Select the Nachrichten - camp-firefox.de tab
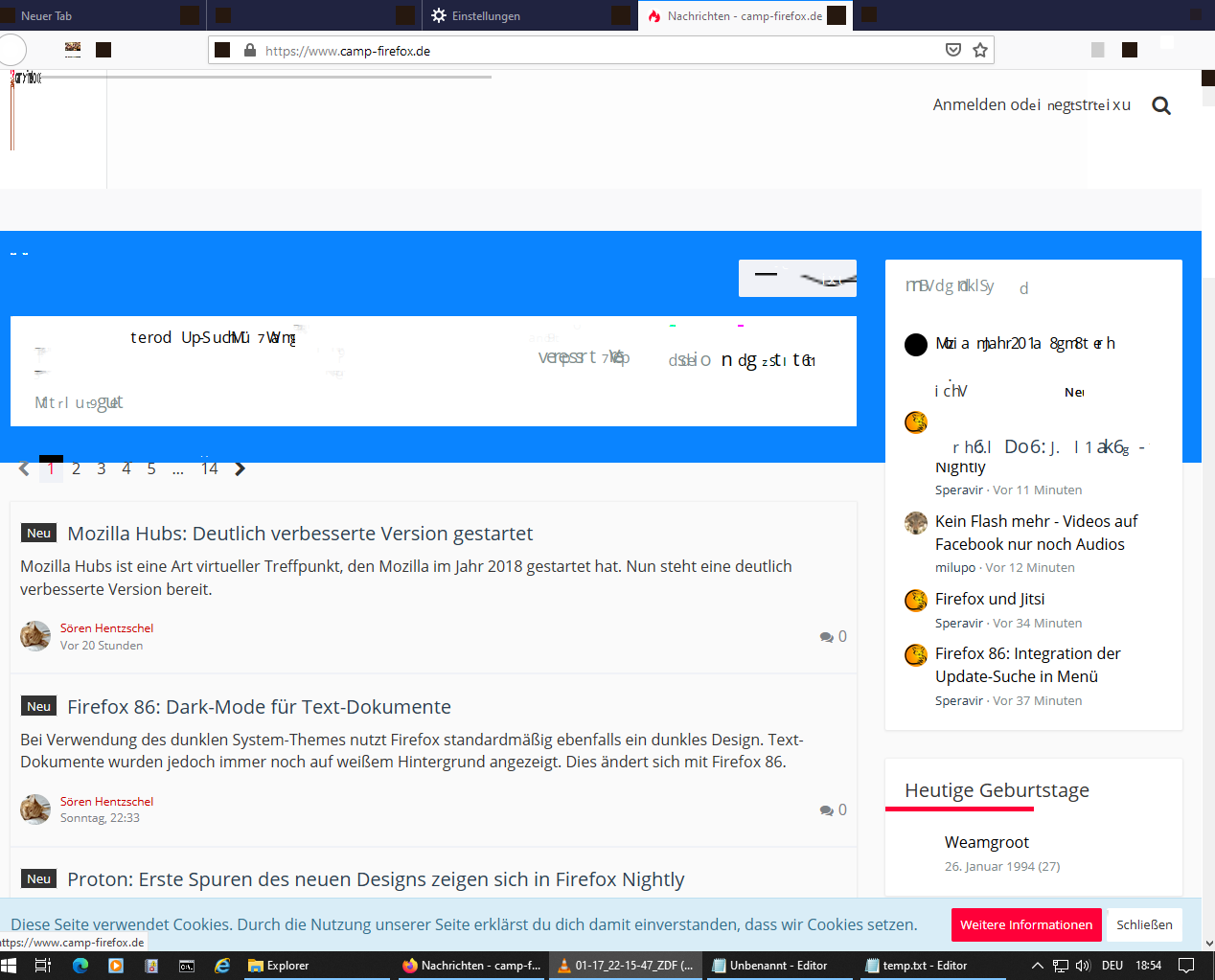 [745, 15]
